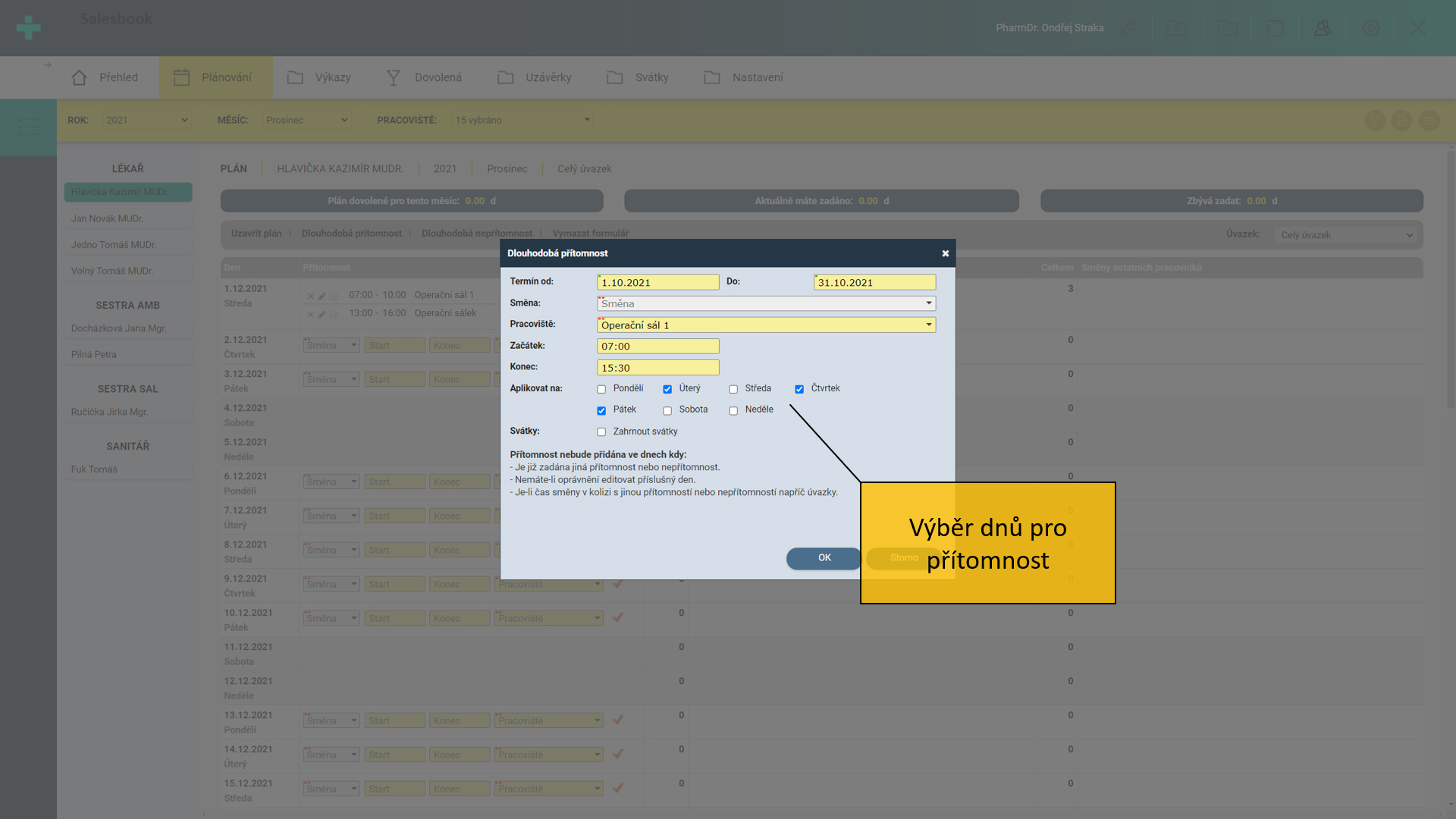Uncheck the Čtvrtek checkbox

click(799, 389)
